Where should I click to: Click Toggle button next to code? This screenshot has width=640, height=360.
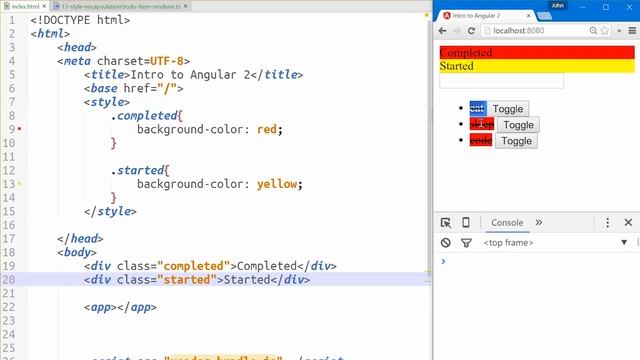[516, 141]
